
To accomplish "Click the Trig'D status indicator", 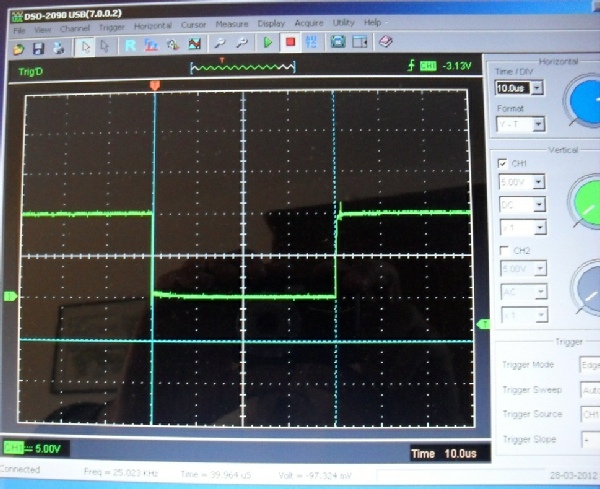I will pos(31,72).
